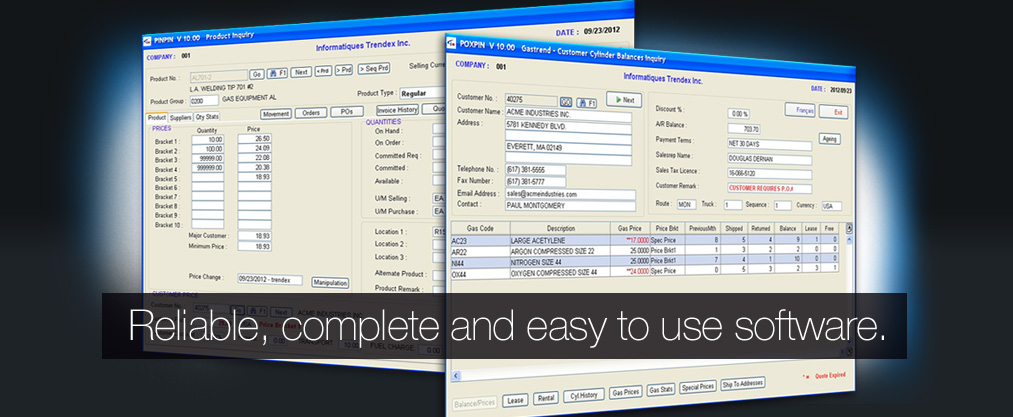This screenshot has height=417, width=1013.
Task: Open Gas Prices
Action: tap(626, 392)
